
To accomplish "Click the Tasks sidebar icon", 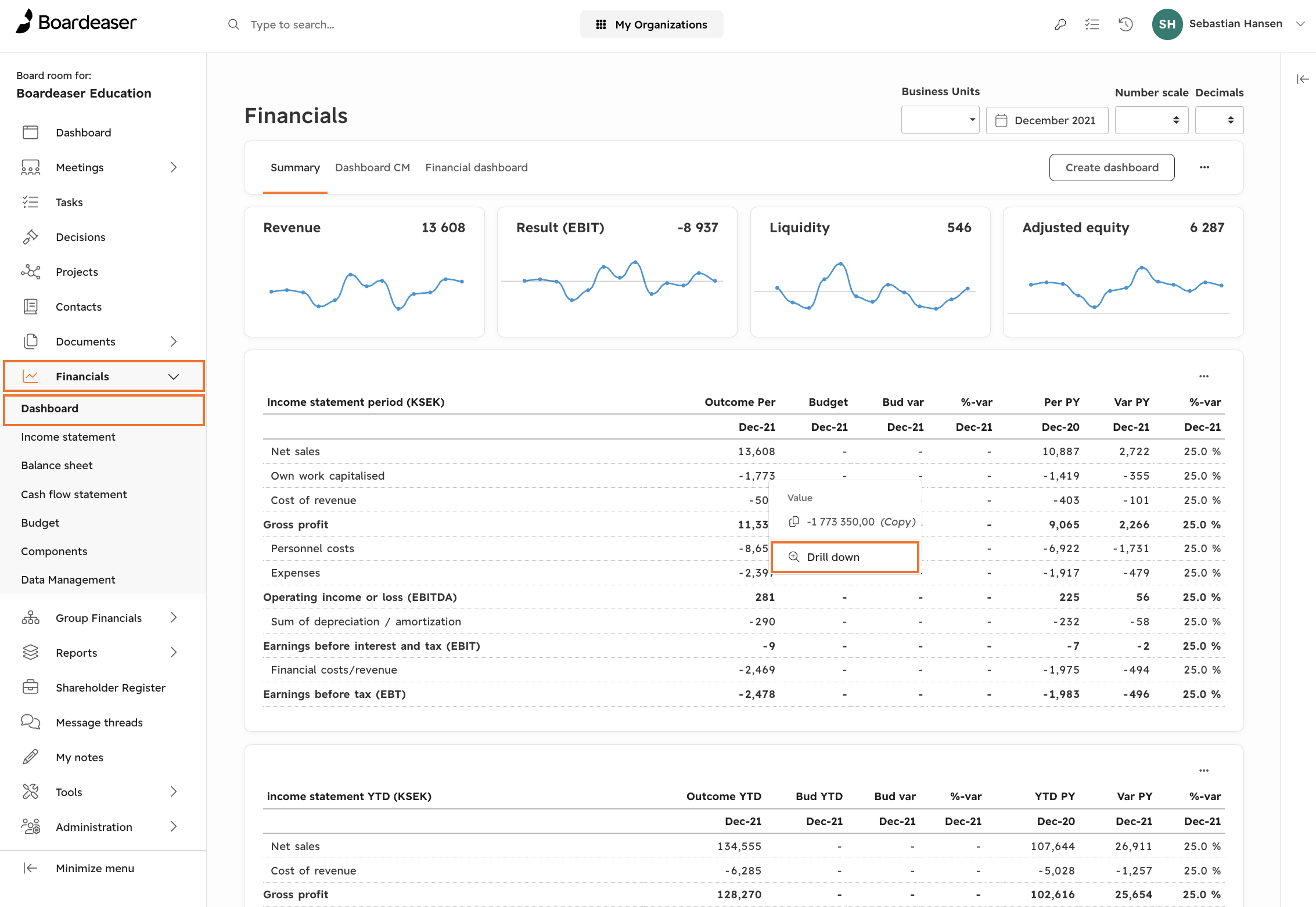I will pos(31,202).
